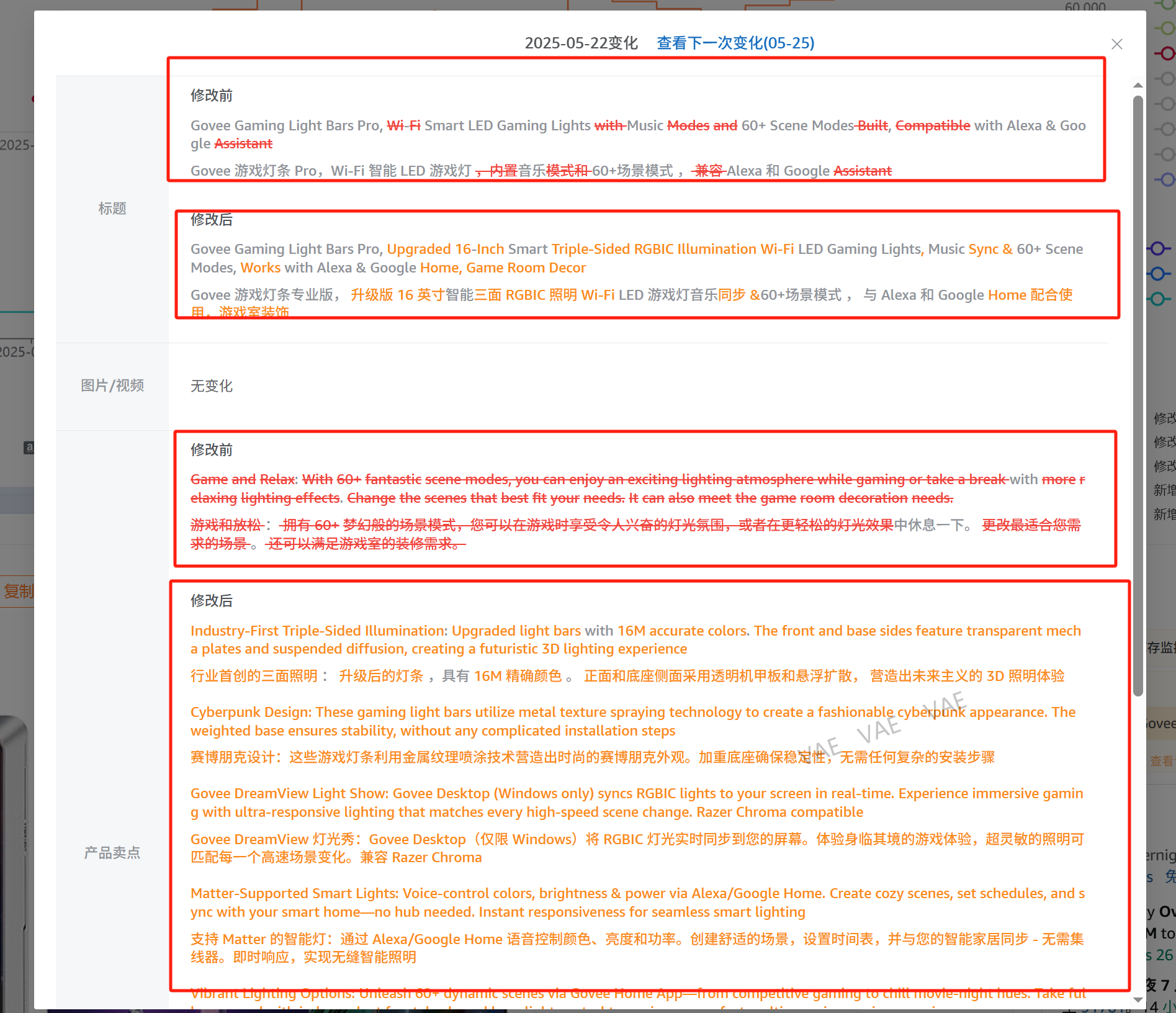Image resolution: width=1176 pixels, height=1013 pixels.
Task: Click the selling points' 修改后 heading
Action: 212,601
